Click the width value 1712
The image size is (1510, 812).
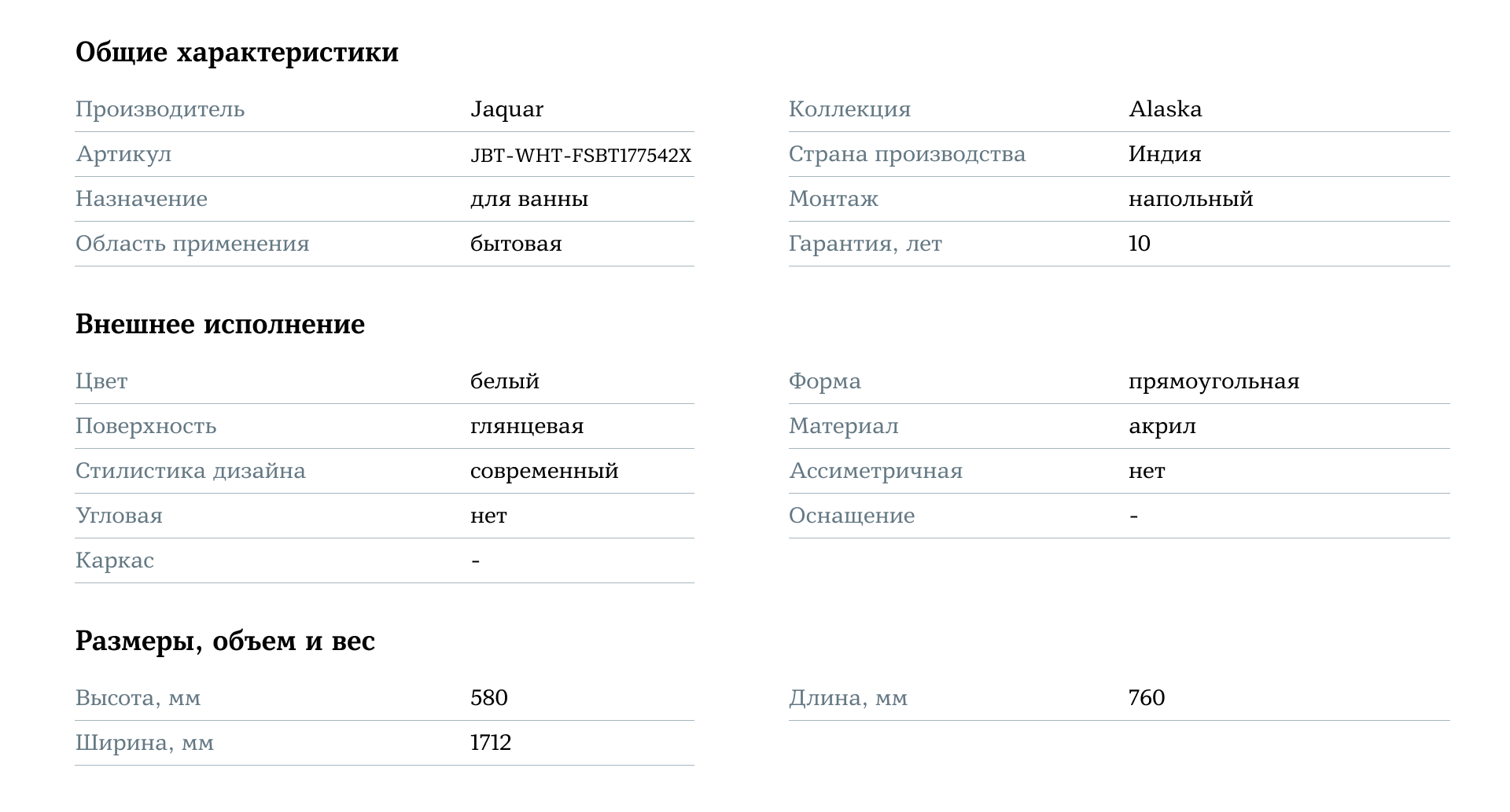coord(491,743)
